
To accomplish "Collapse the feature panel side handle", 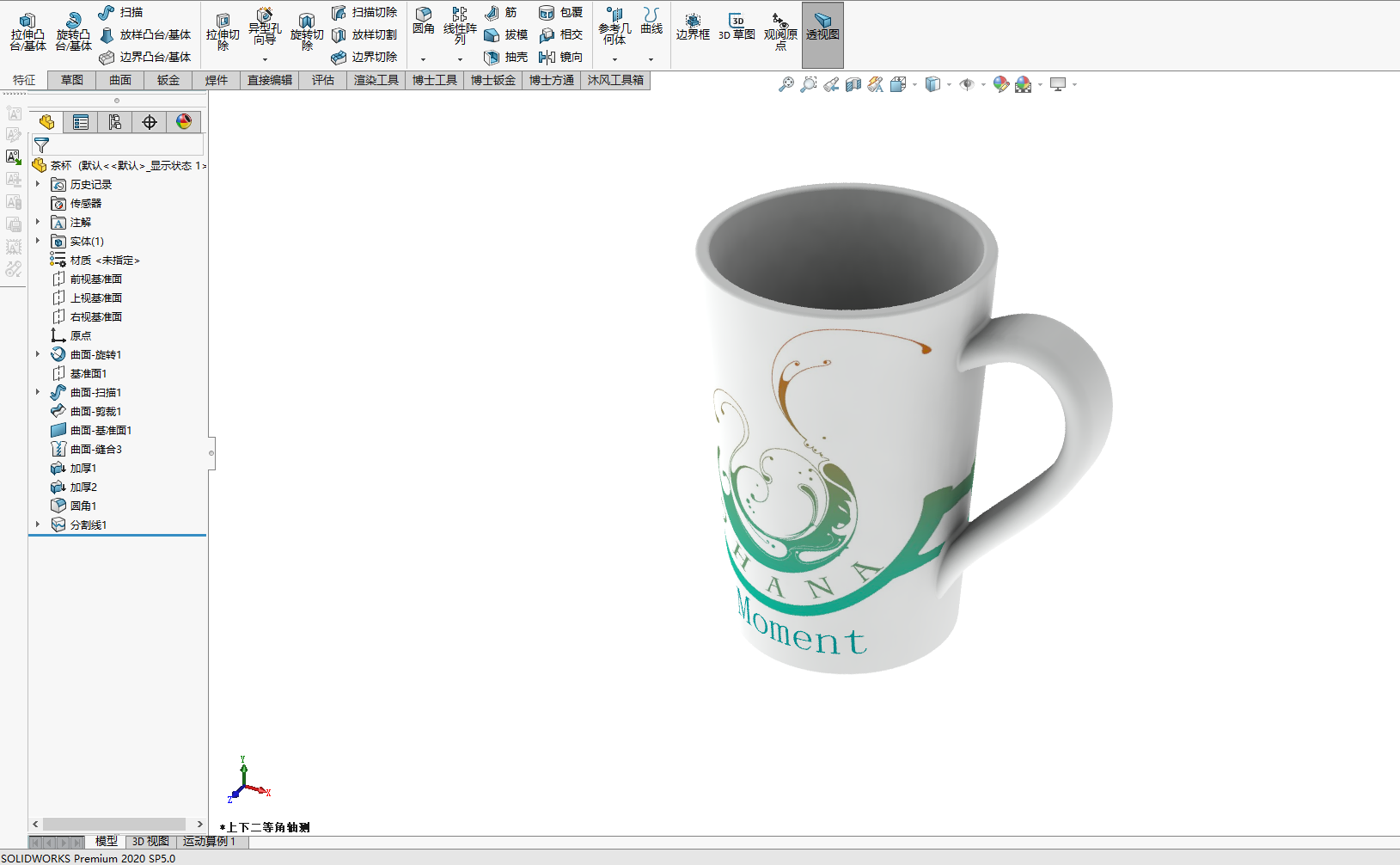I will click(x=211, y=453).
